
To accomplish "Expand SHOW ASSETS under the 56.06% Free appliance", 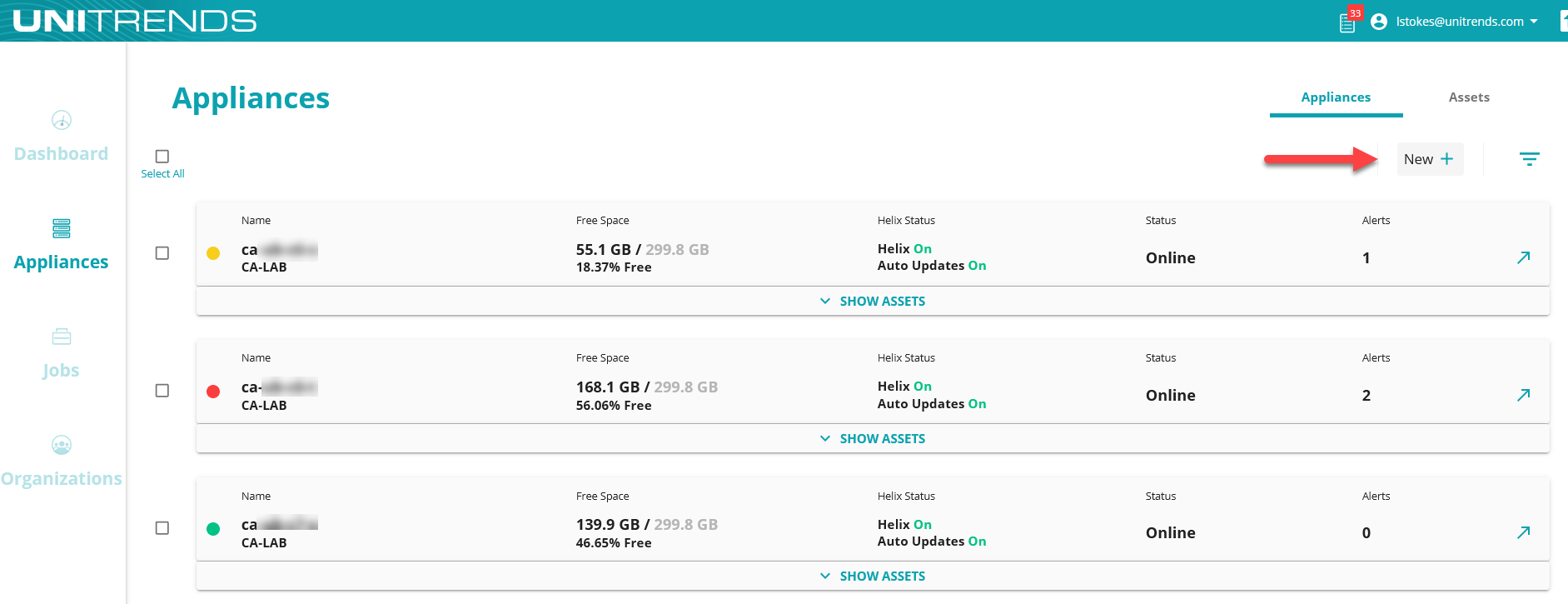I will (x=873, y=438).
